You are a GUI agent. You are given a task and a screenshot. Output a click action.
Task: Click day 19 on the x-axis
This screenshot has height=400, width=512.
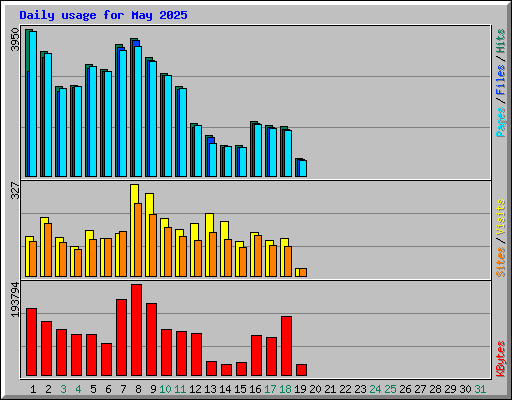(x=300, y=389)
